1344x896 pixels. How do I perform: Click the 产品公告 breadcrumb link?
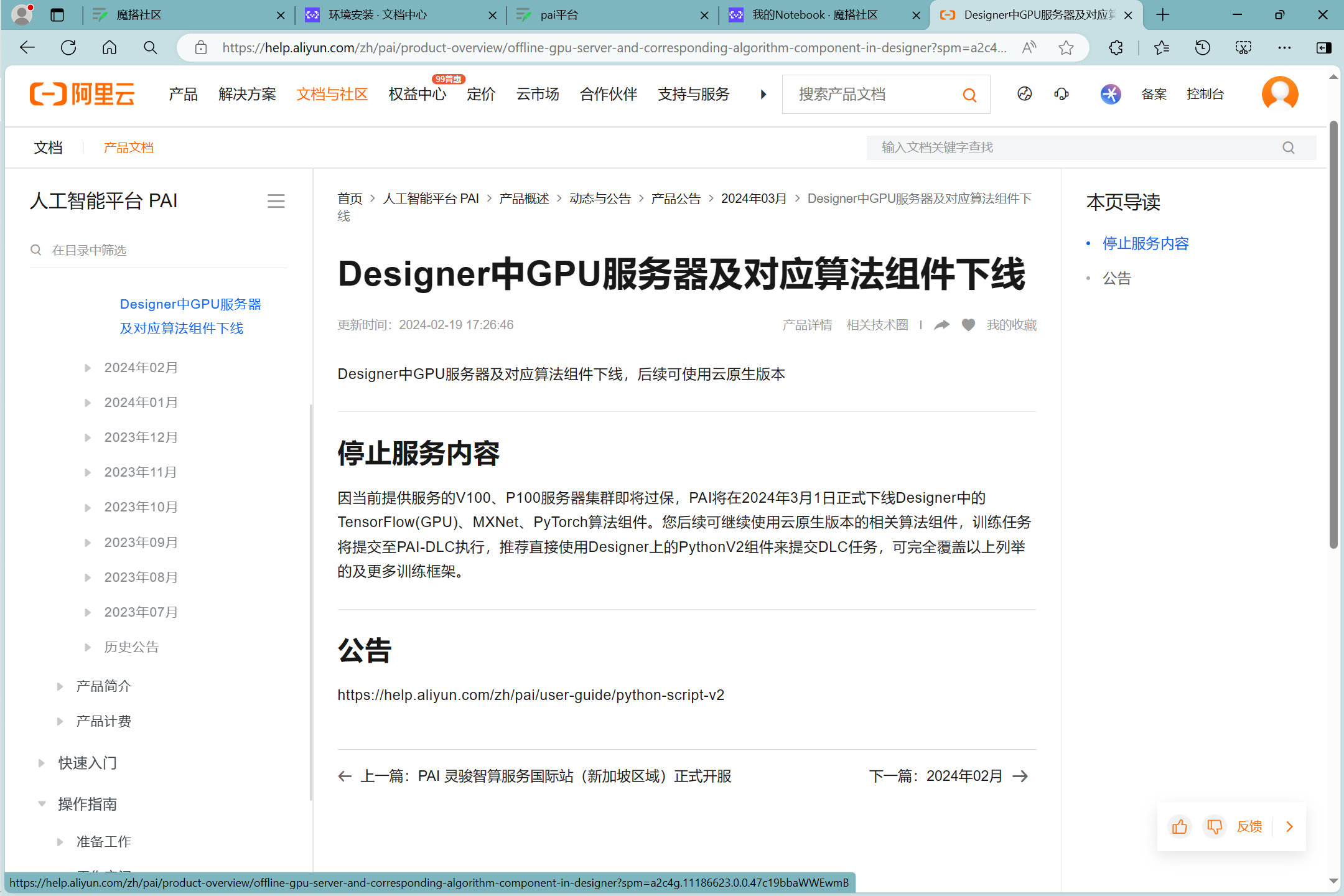(x=676, y=198)
